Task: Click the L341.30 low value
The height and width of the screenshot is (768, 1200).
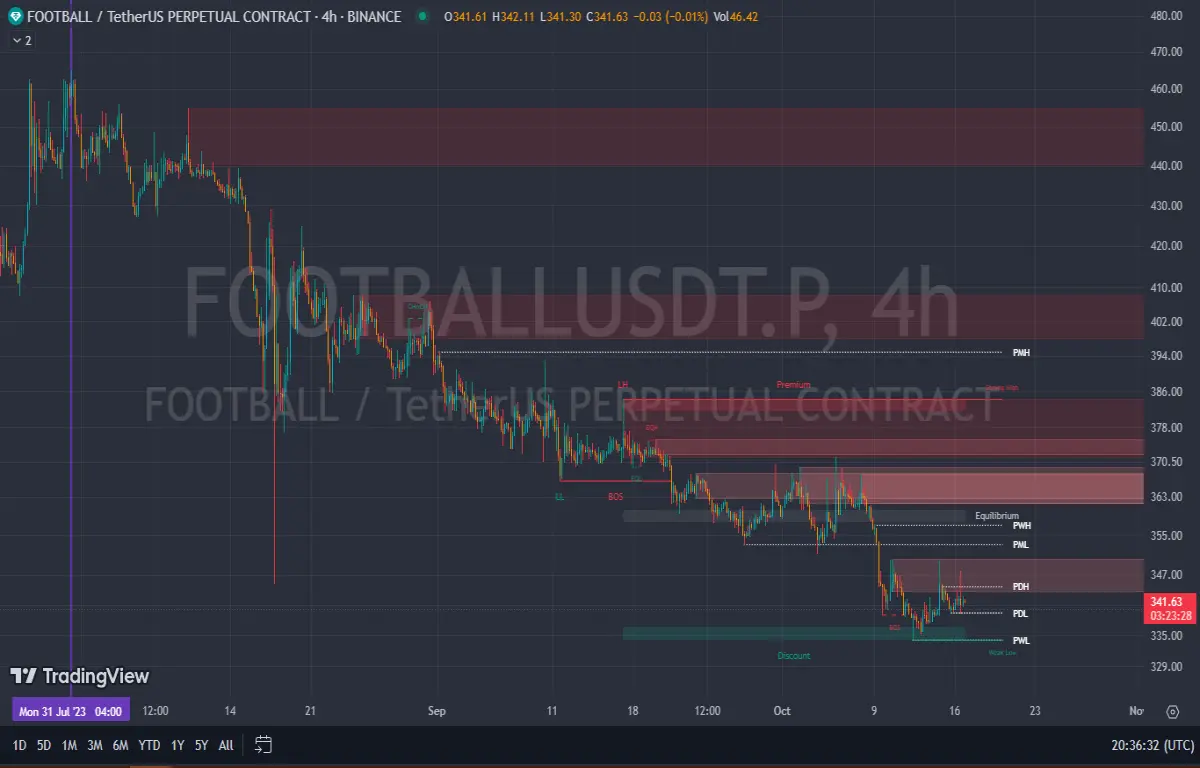Action: coord(558,17)
